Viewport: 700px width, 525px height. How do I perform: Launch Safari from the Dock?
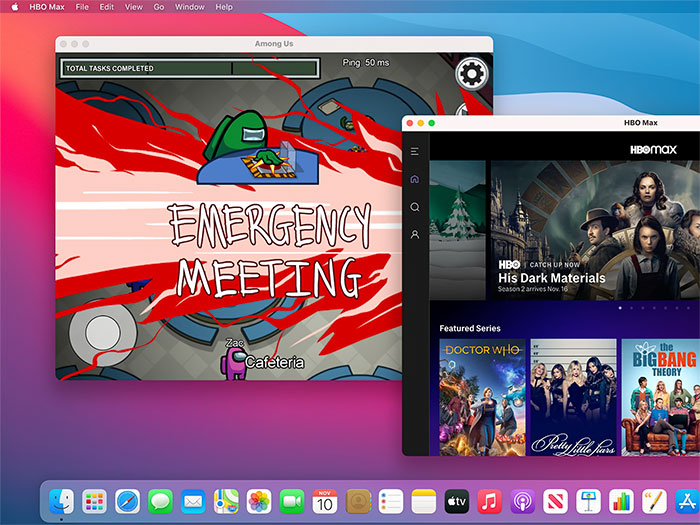pyautogui.click(x=127, y=502)
